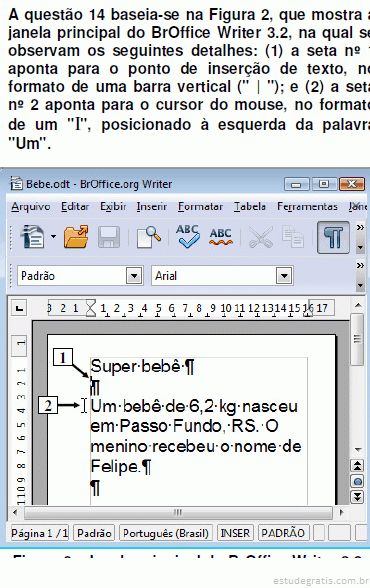Open the Arquivo menu
The height and width of the screenshot is (588, 370).
(31, 207)
